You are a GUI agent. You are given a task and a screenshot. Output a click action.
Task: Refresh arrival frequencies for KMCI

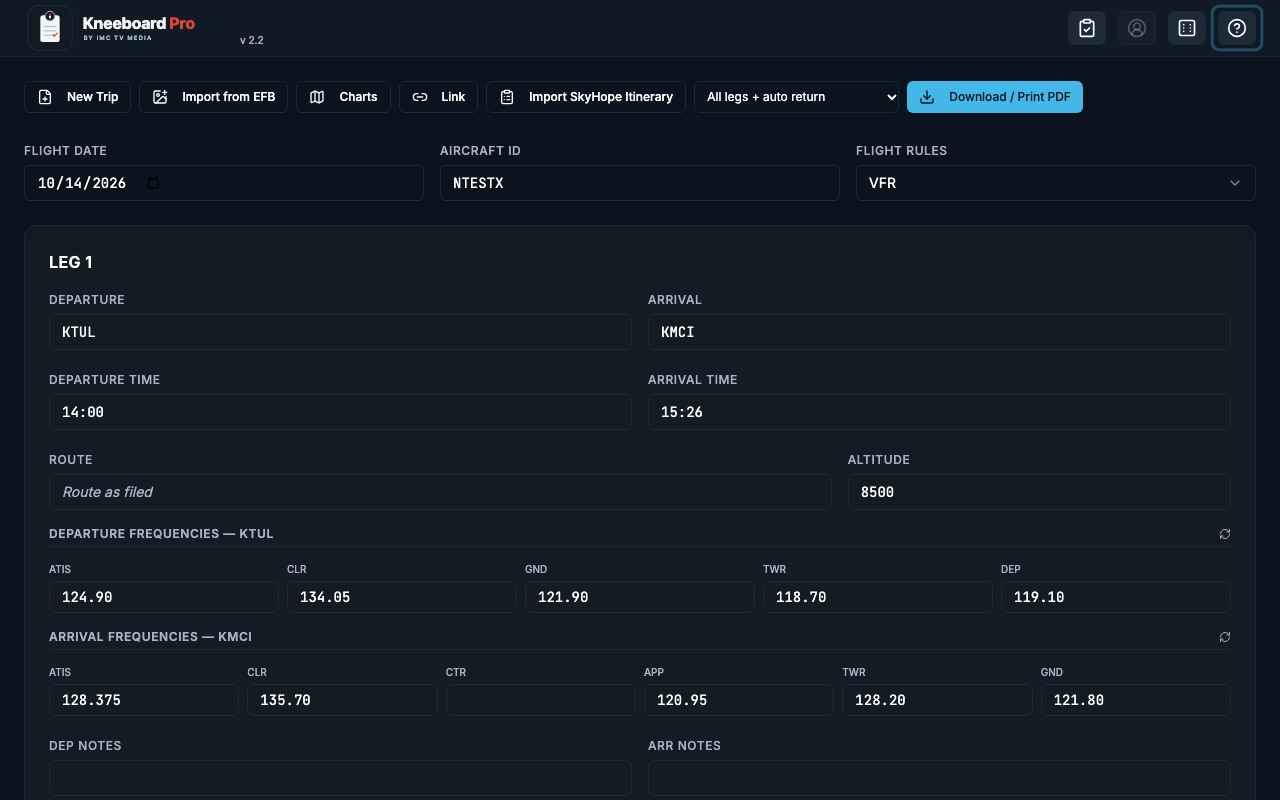tap(1225, 637)
